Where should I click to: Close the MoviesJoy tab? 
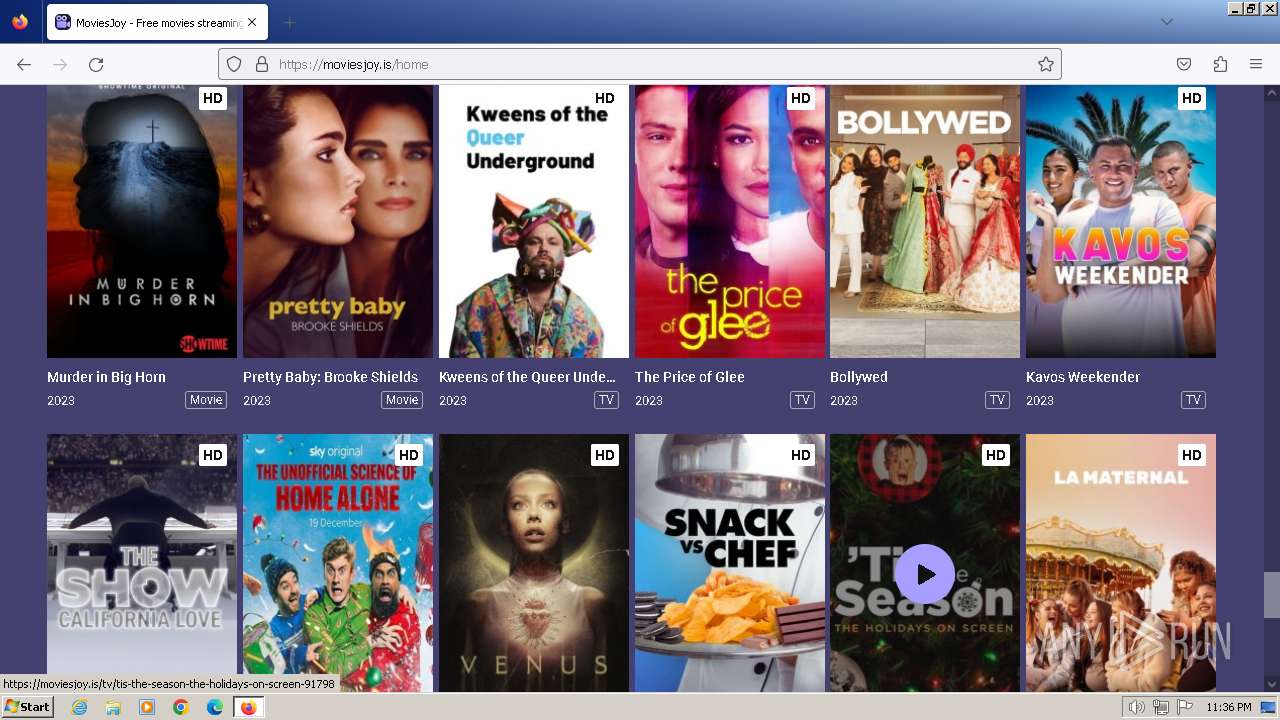(252, 22)
